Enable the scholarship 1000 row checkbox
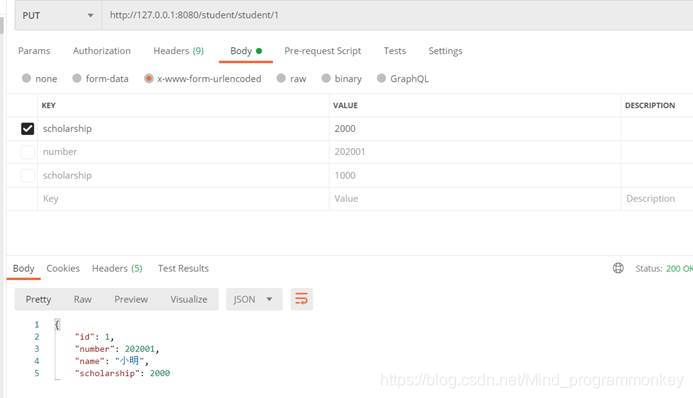The height and width of the screenshot is (398, 693). [27, 175]
